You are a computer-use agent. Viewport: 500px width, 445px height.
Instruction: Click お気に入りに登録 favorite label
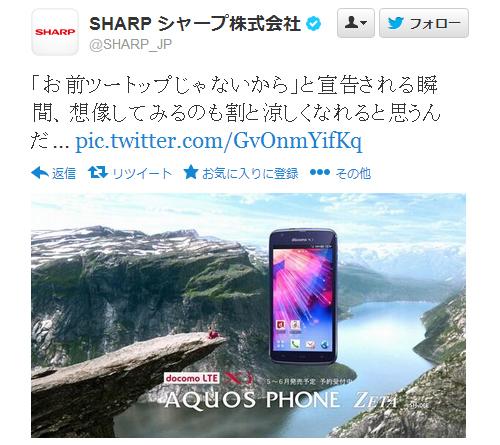250,173
